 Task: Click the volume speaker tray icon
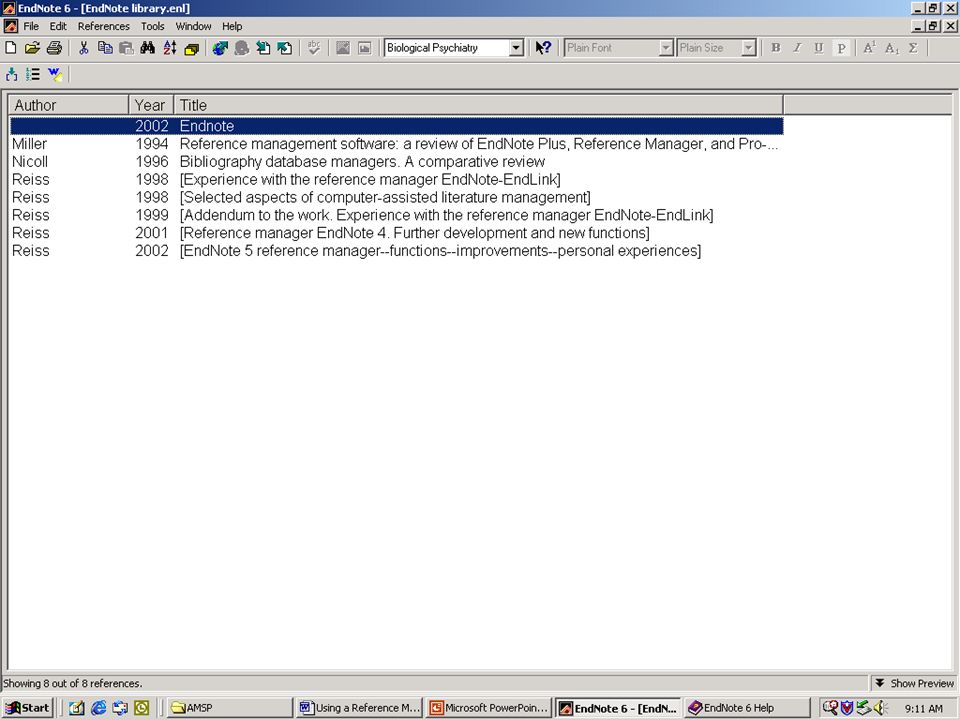click(x=880, y=708)
